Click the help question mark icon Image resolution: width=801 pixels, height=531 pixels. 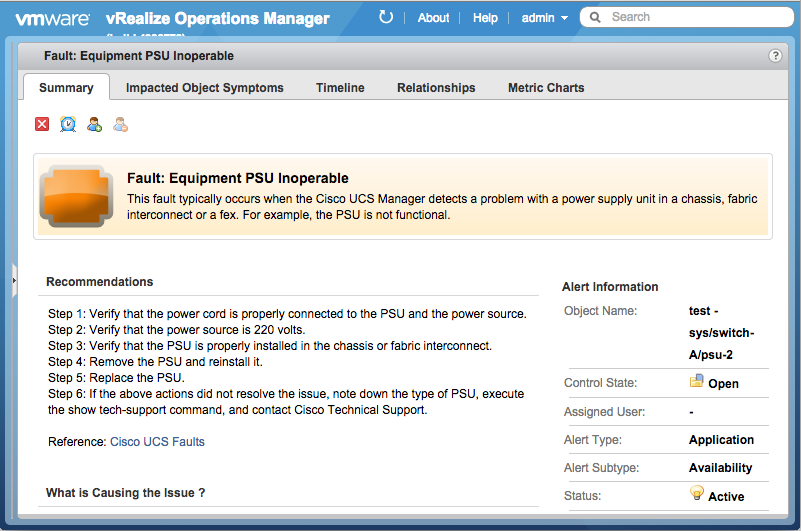point(775,56)
